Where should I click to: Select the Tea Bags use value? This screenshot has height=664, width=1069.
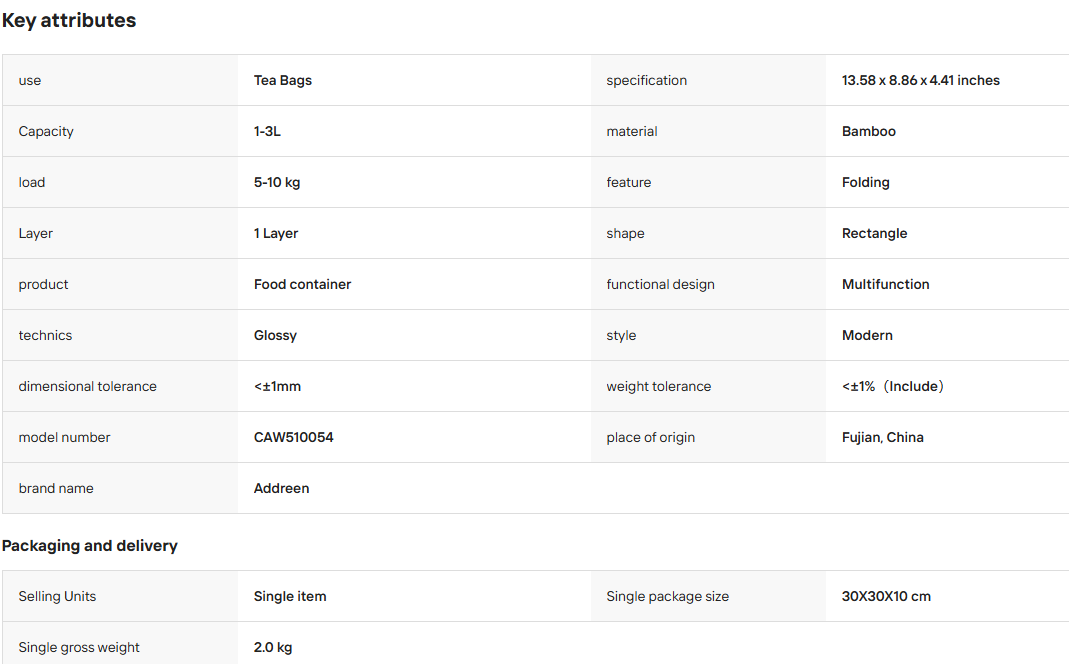click(x=283, y=80)
